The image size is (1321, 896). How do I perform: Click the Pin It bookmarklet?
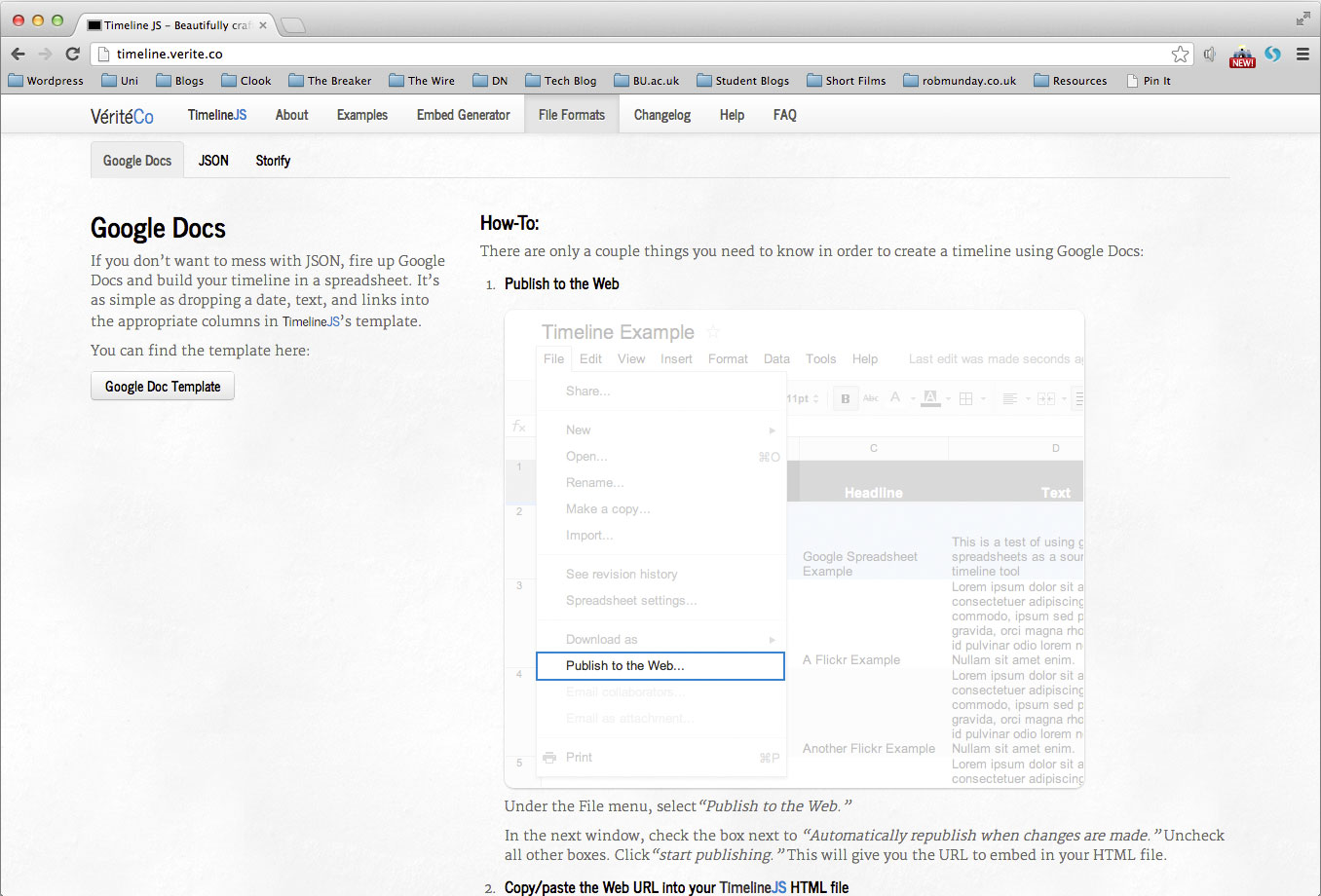(x=1149, y=81)
